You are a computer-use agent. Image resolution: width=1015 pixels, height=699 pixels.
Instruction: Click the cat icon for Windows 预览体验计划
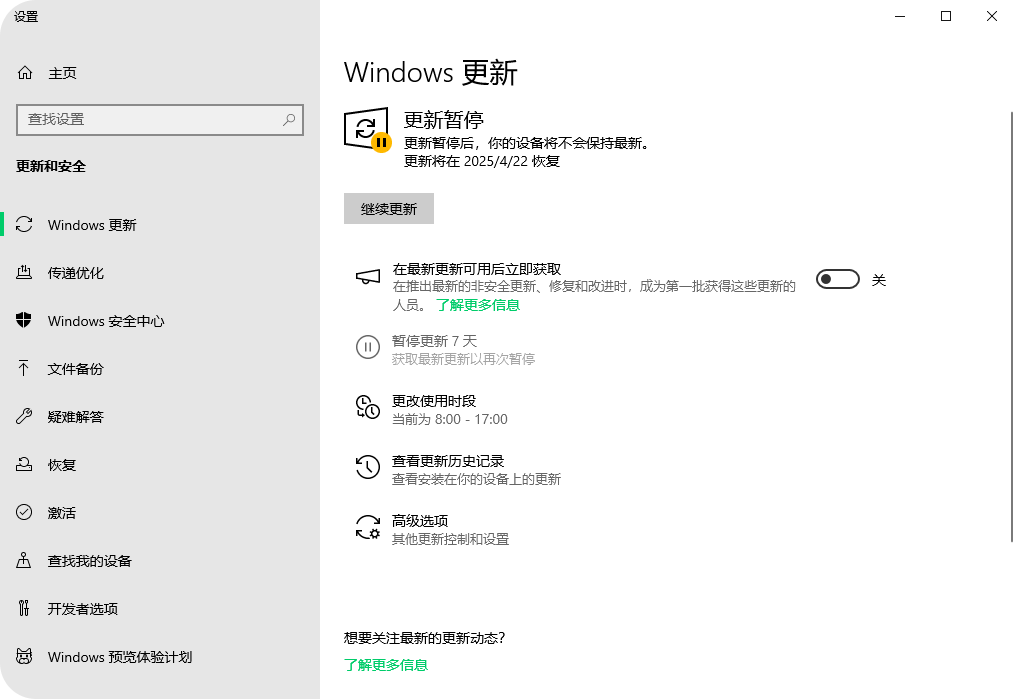24,656
